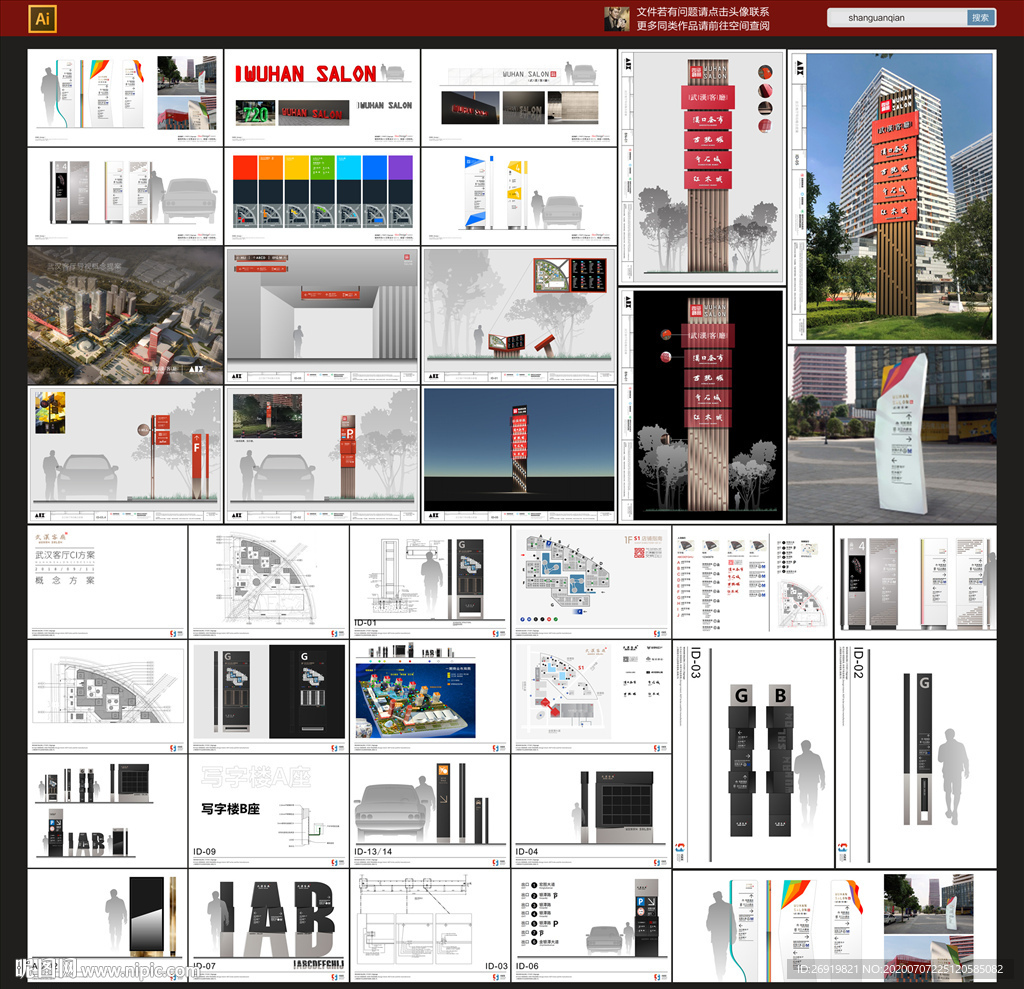The width and height of the screenshot is (1024, 989).
Task: Open the 更多同类作品请前往空间查阅 text
Action: tap(703, 25)
